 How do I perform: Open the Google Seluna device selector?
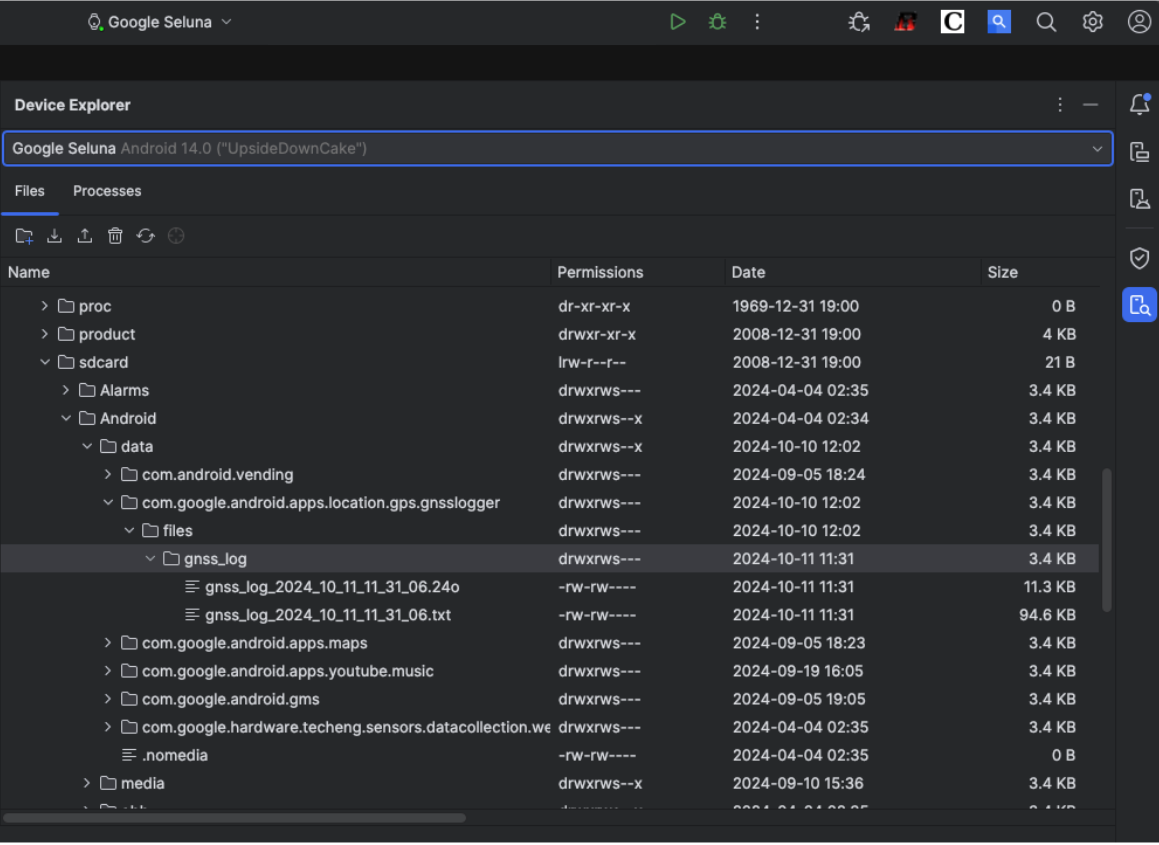160,21
